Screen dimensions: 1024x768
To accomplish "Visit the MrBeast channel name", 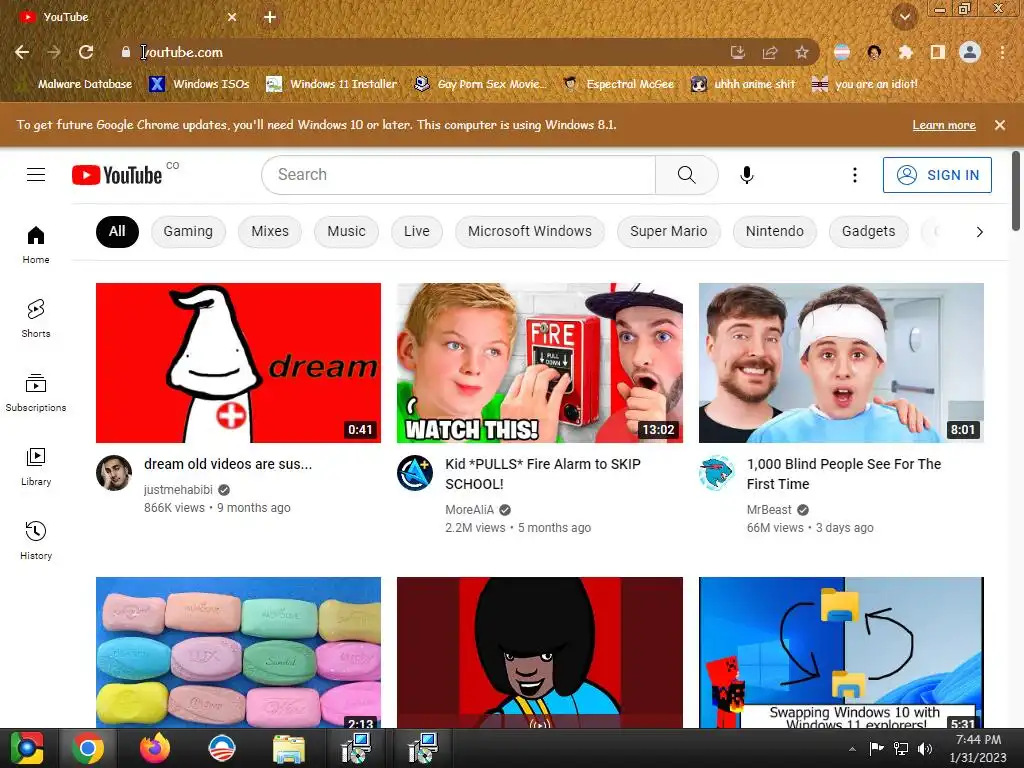I will [769, 509].
